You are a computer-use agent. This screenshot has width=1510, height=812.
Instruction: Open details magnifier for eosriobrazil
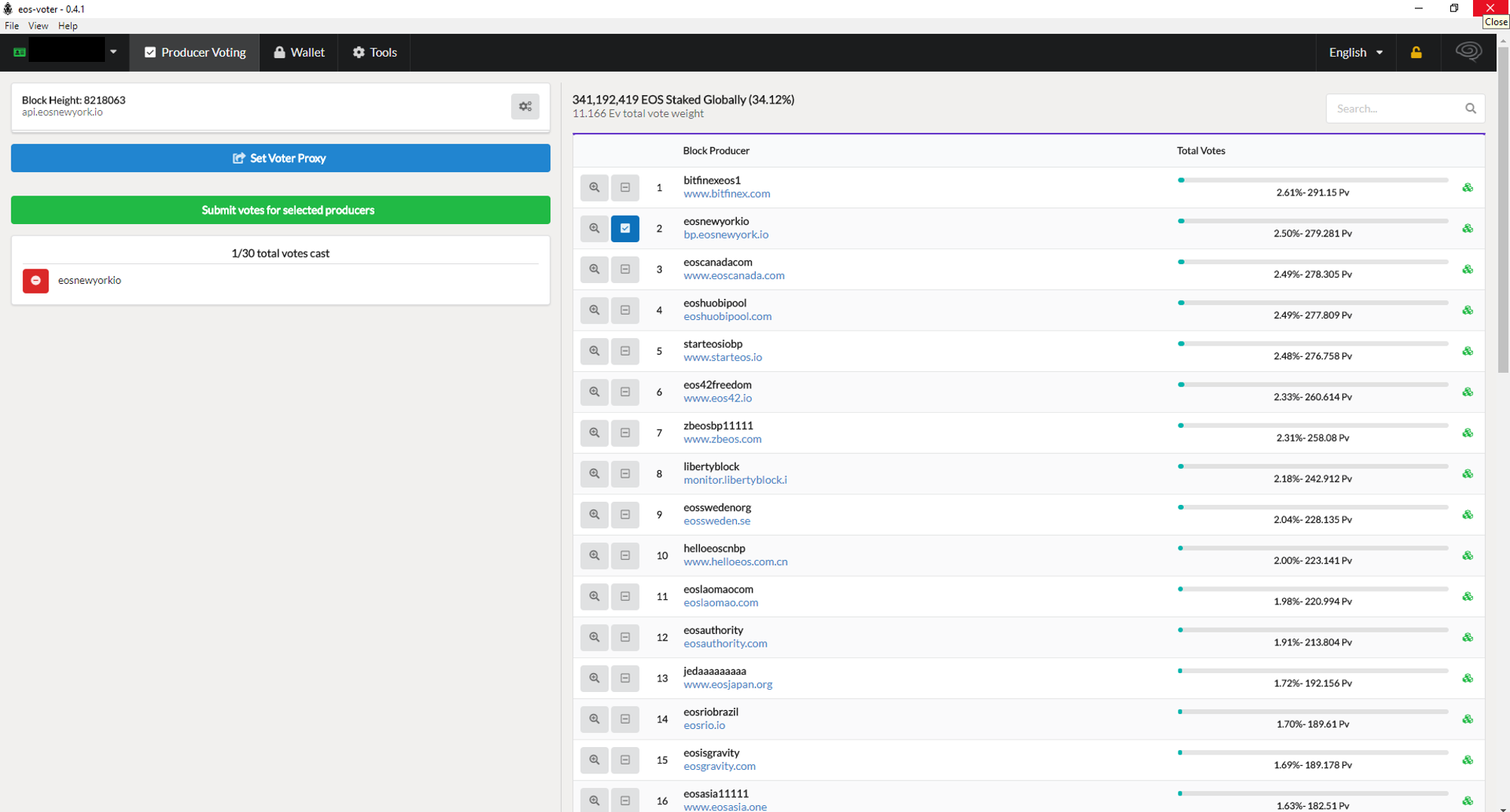pos(594,719)
